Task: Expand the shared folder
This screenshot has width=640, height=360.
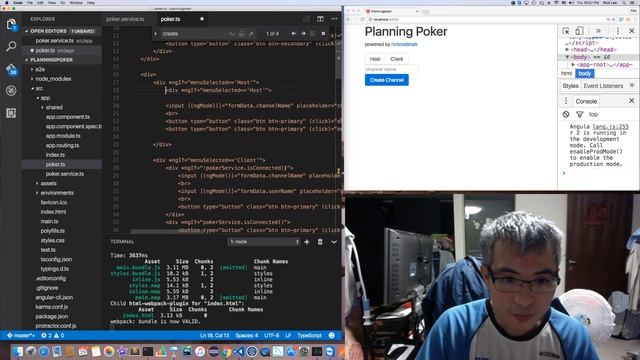Action: tap(42, 107)
